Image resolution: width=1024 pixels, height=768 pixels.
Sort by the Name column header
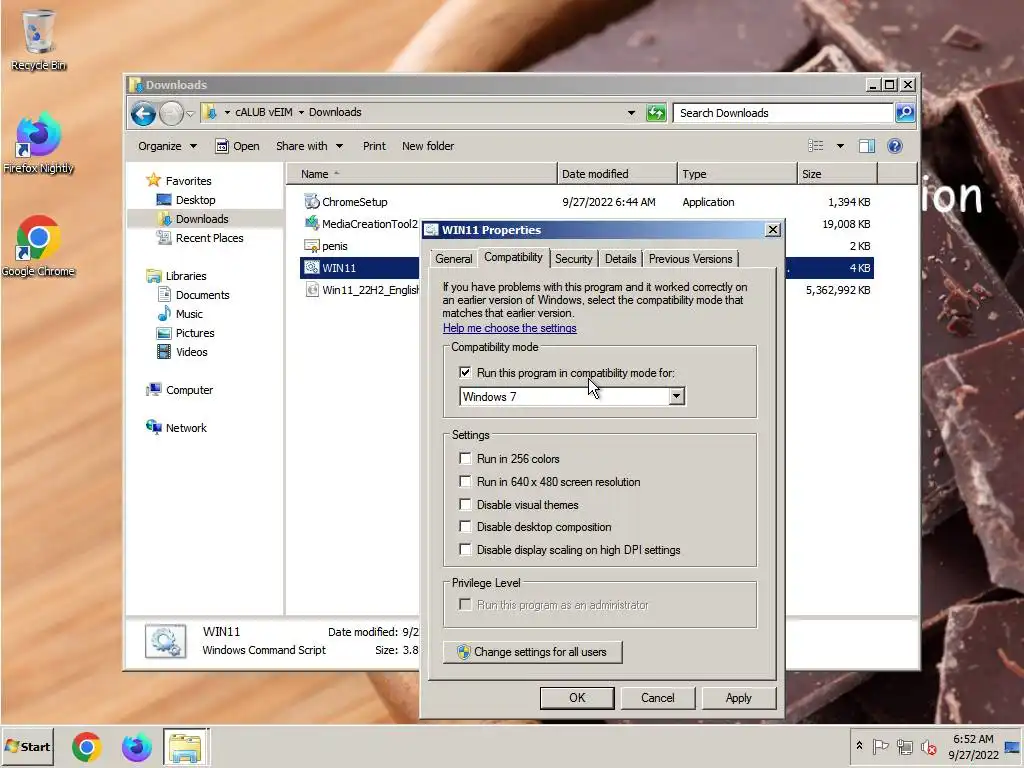point(421,174)
